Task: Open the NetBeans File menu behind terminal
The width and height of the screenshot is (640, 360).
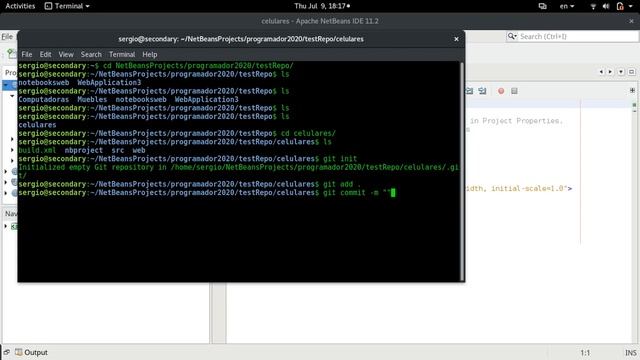Action: pos(7,36)
